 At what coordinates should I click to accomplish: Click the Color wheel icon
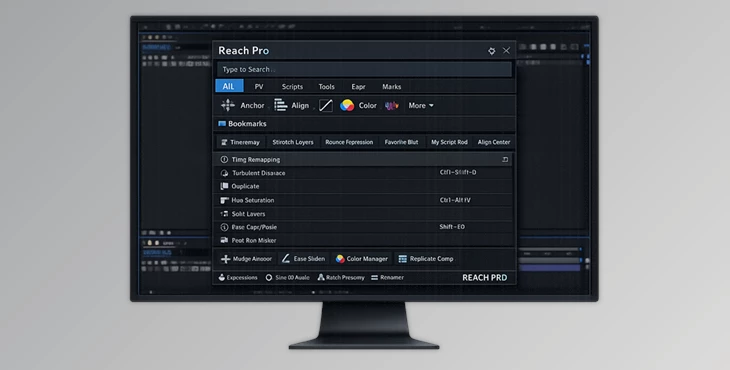pos(347,105)
